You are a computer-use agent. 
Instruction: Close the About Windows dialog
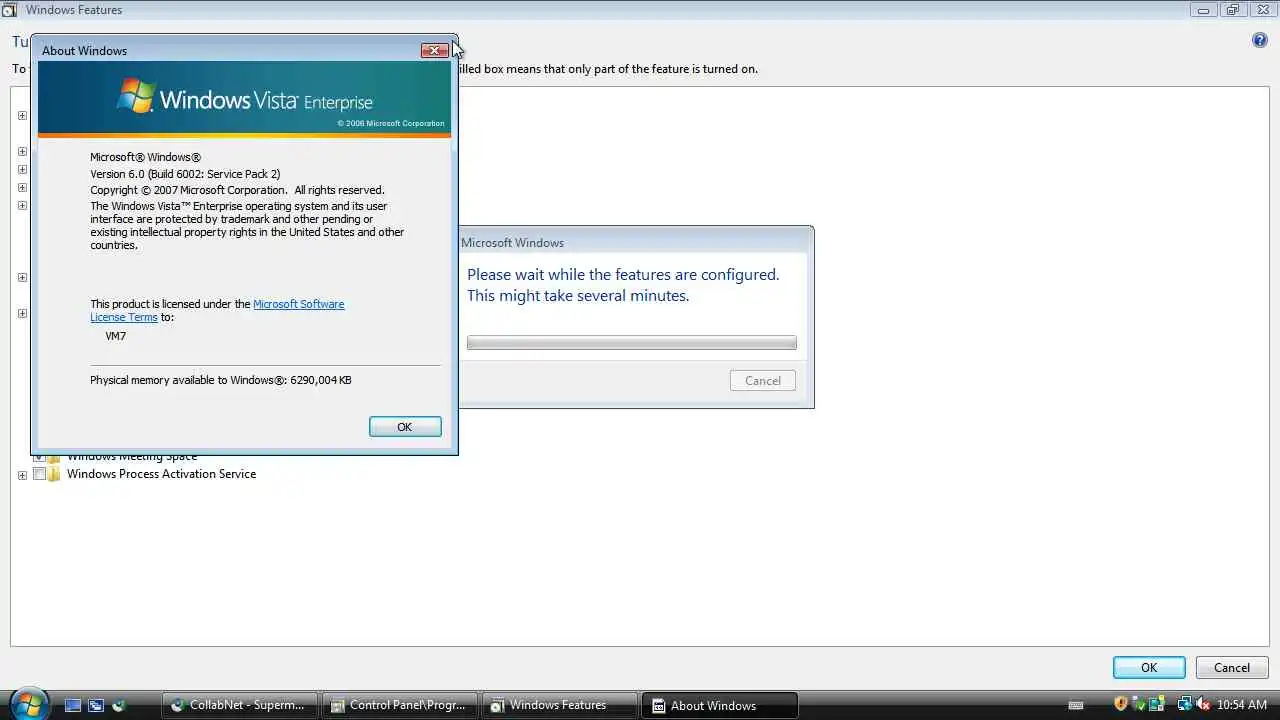pyautogui.click(x=435, y=50)
